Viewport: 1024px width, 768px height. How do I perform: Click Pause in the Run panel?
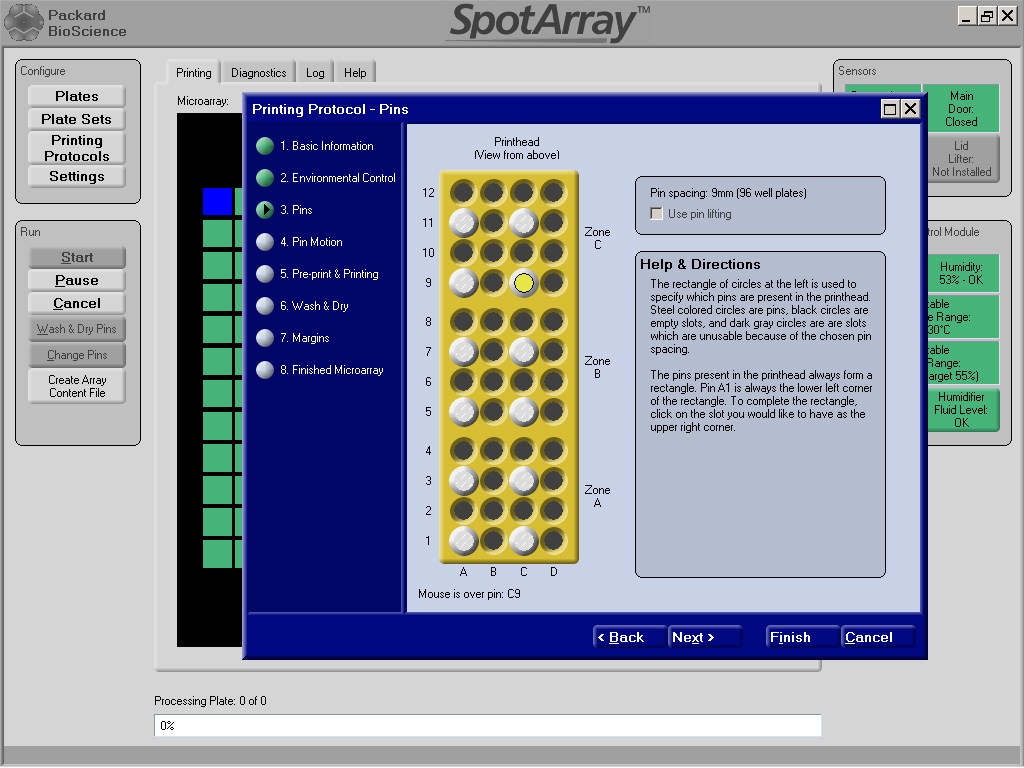(77, 280)
